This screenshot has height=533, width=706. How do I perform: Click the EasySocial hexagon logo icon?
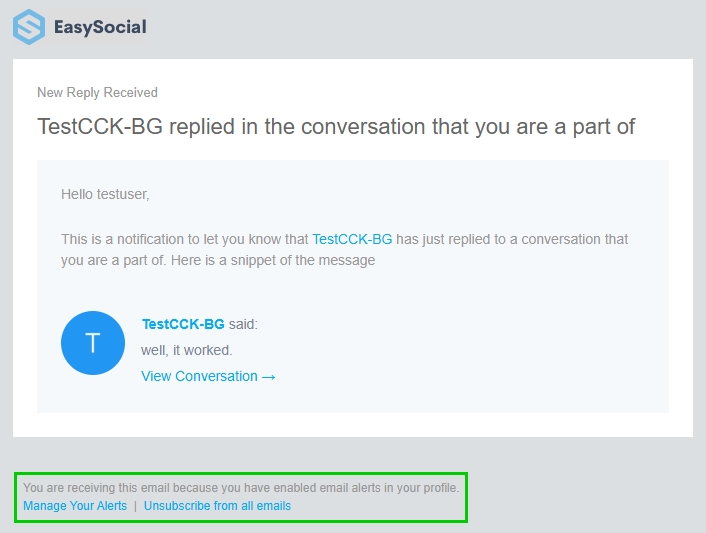click(28, 27)
